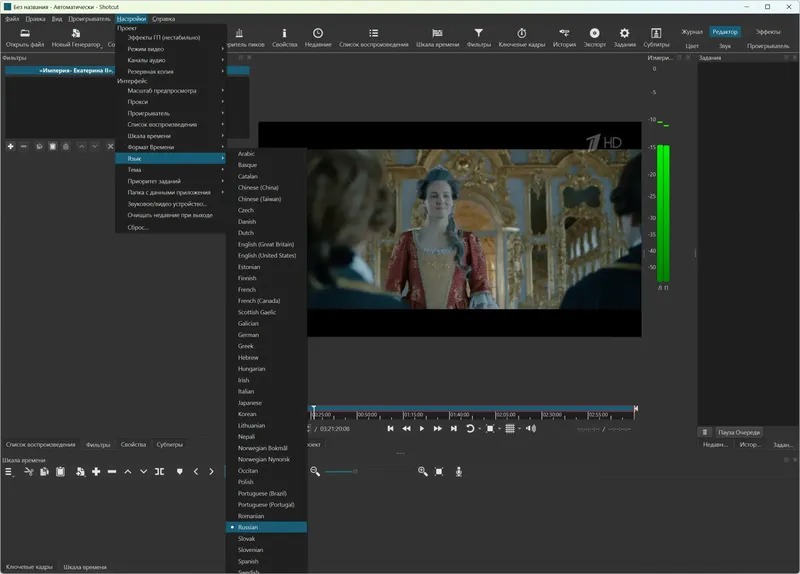Click the timeline record audio microphone icon
800x574 pixels.
pyautogui.click(x=459, y=471)
